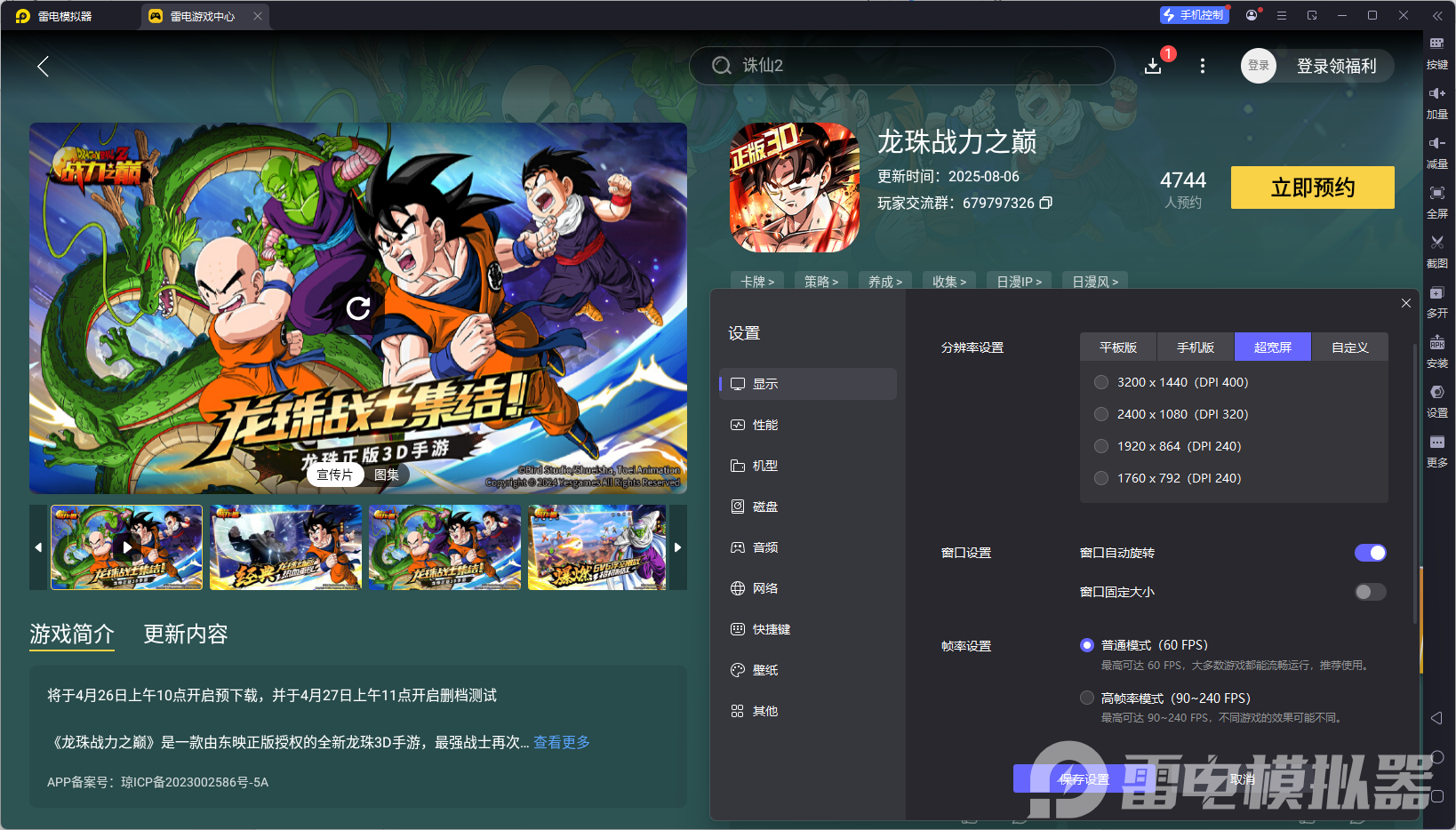
Task: Switch to the 自定义 resolution tab
Action: tap(1349, 347)
